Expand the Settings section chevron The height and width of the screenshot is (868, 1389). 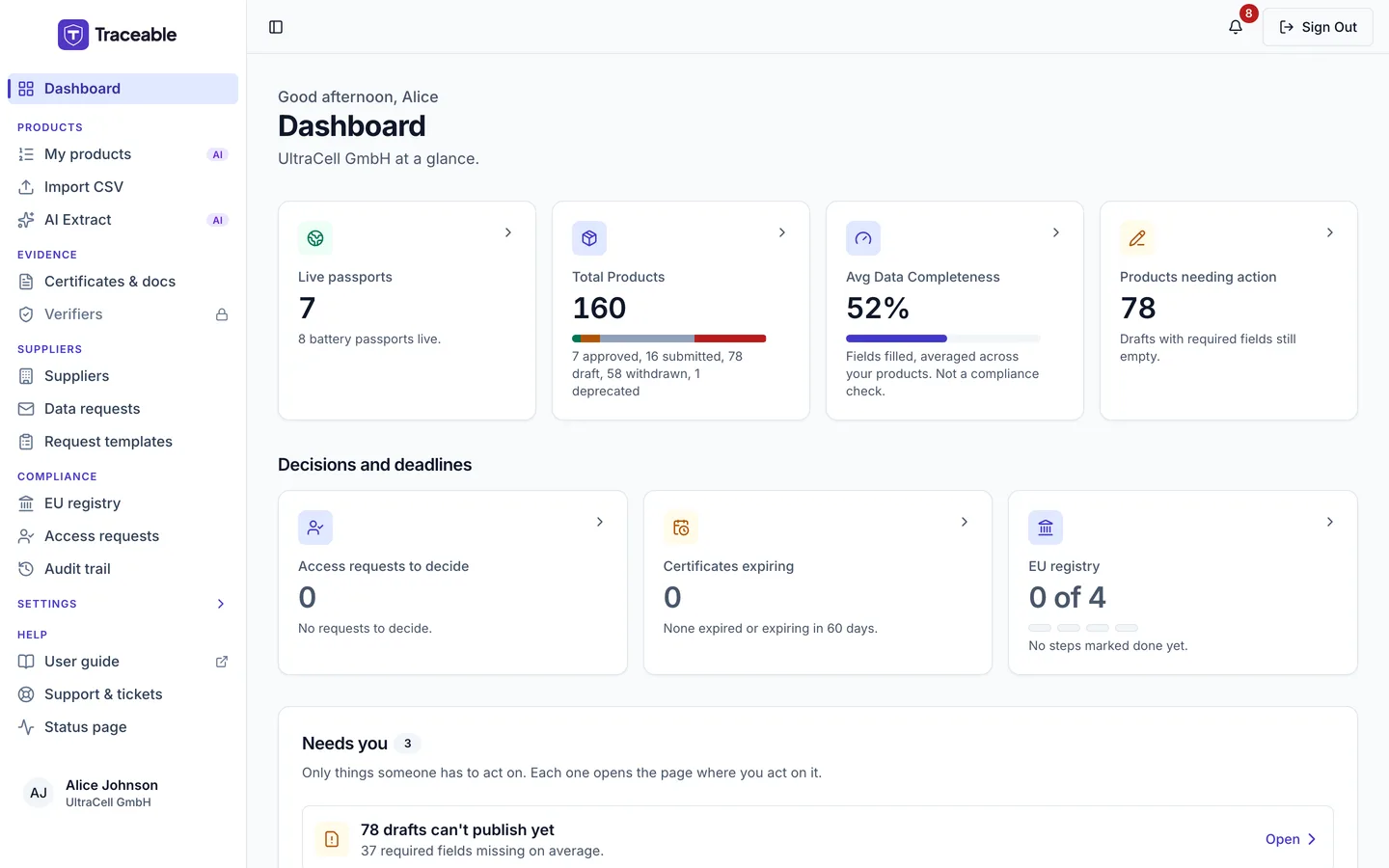221,604
